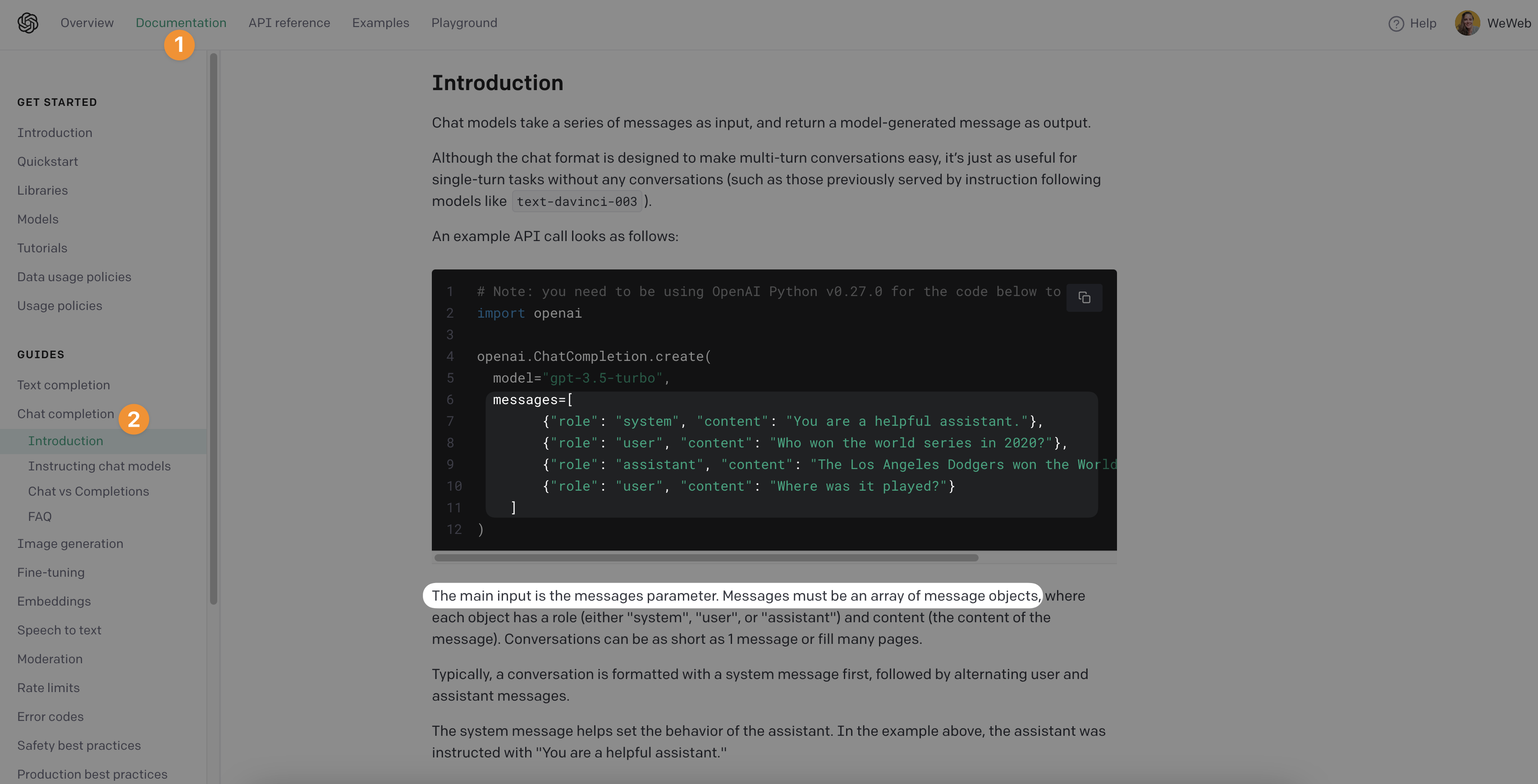Viewport: 1538px width, 784px height.
Task: Click orange badge 1 above Documentation
Action: coord(180,45)
